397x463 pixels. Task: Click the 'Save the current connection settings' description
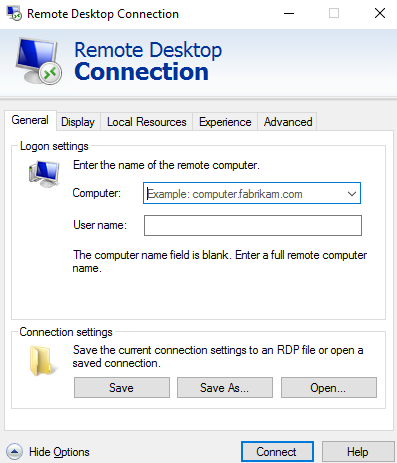(x=218, y=356)
